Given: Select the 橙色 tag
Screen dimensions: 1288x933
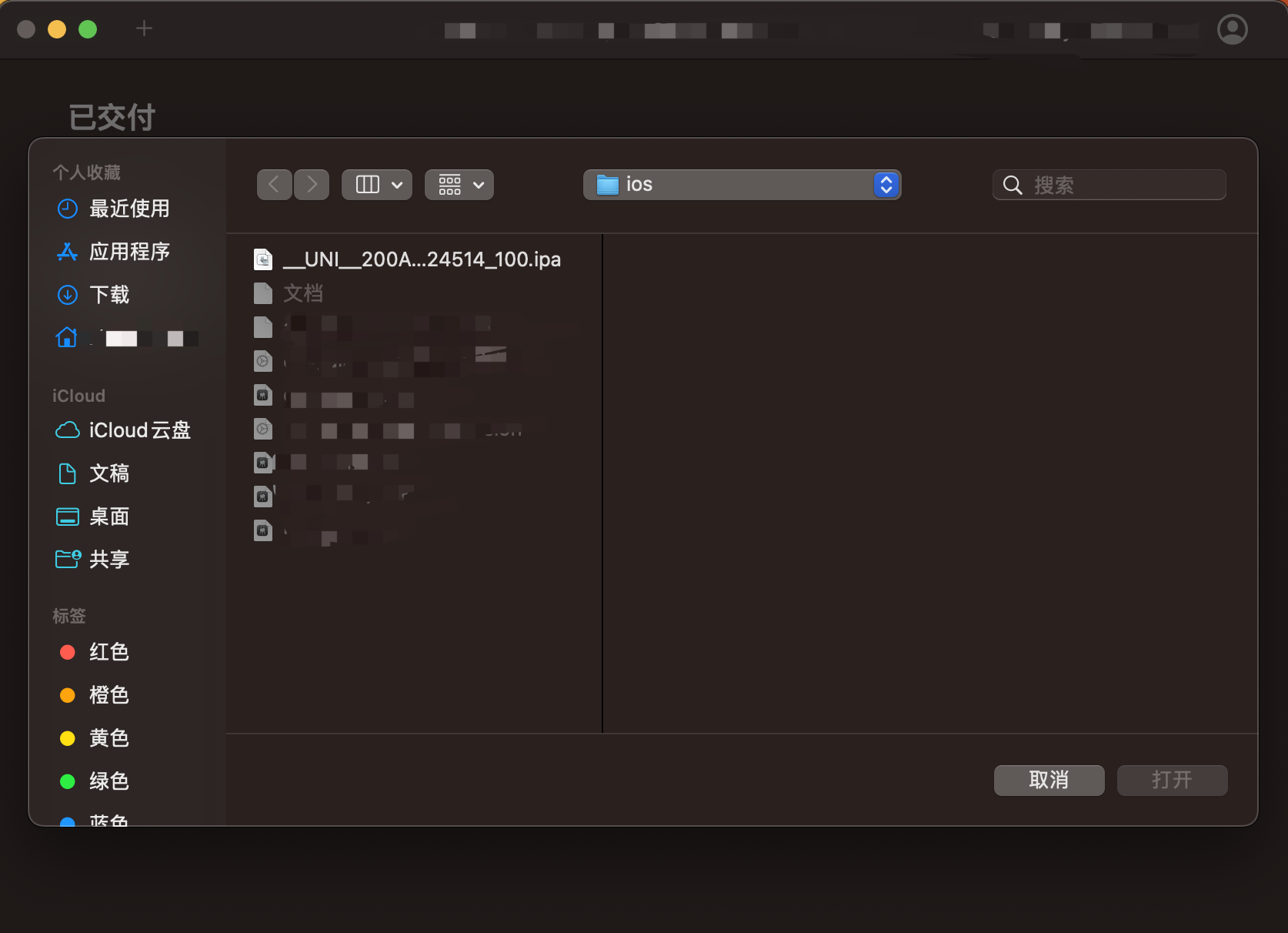Looking at the screenshot, I should [x=108, y=695].
